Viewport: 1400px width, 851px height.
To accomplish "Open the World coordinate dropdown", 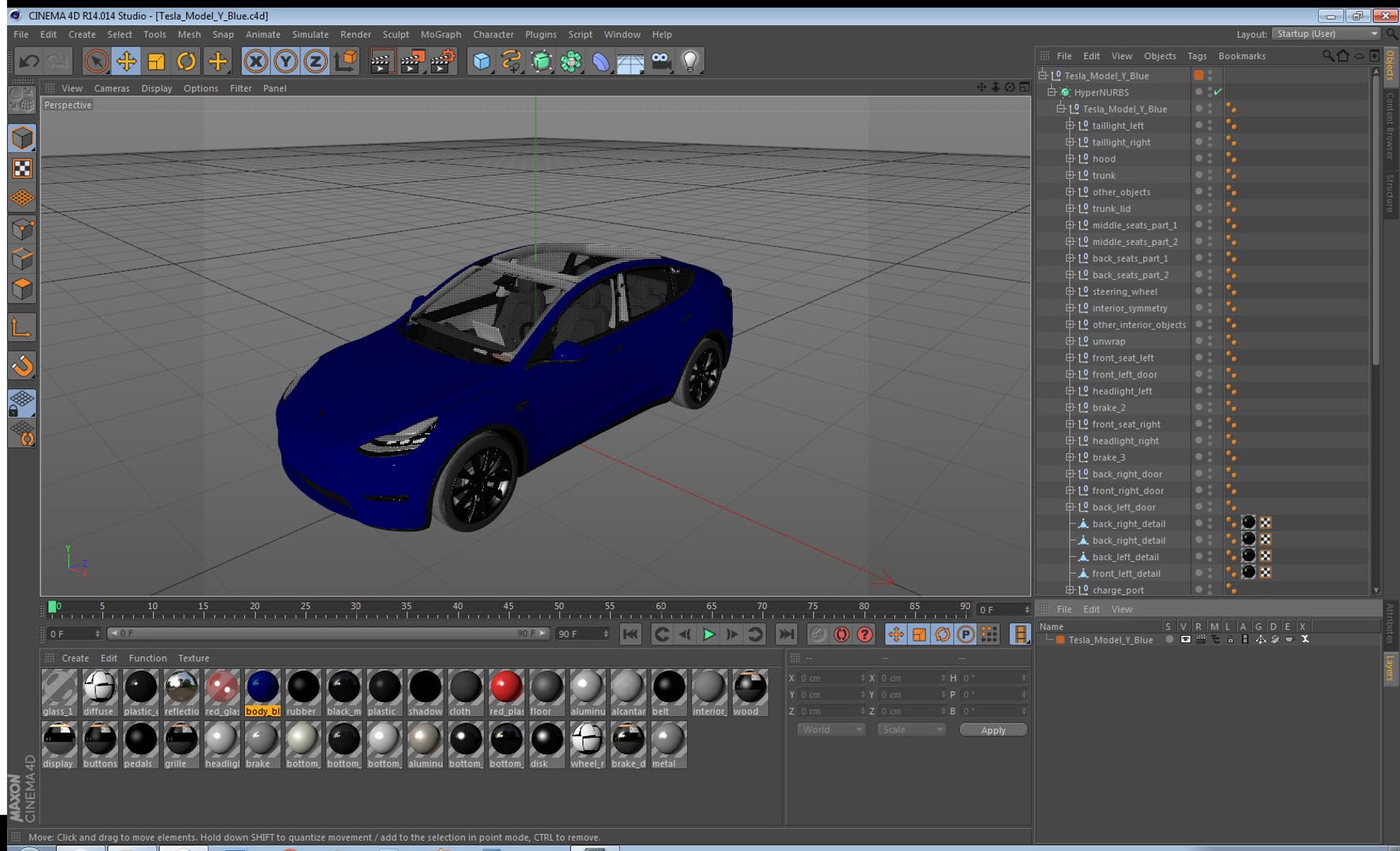I will click(x=831, y=730).
